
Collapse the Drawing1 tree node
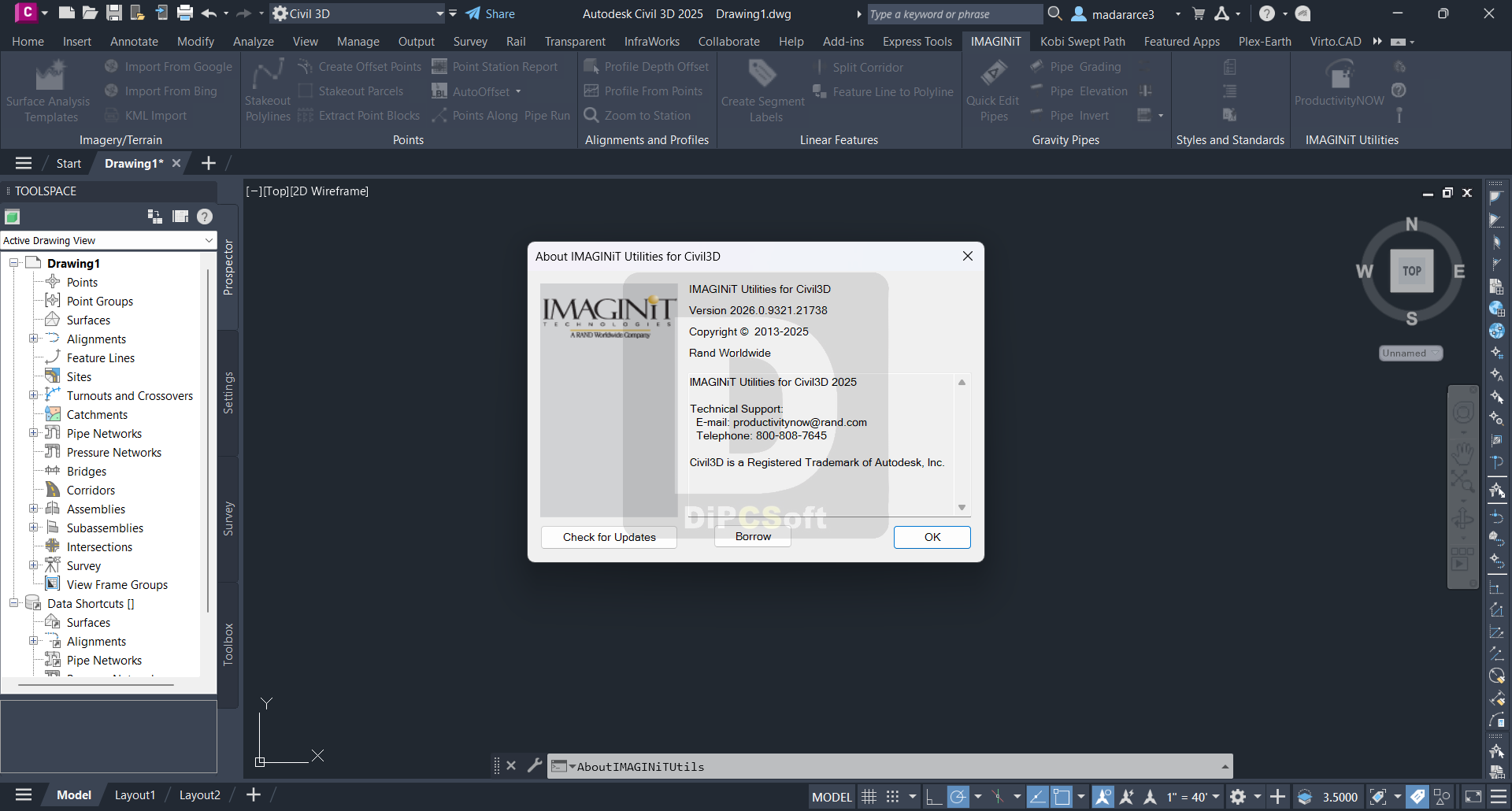(x=13, y=263)
